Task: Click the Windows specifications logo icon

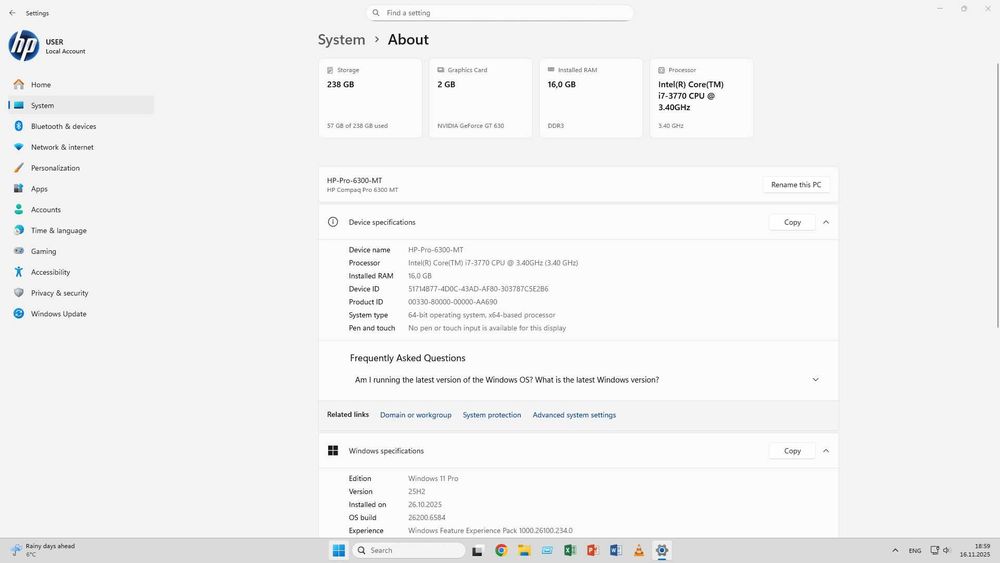Action: 333,451
